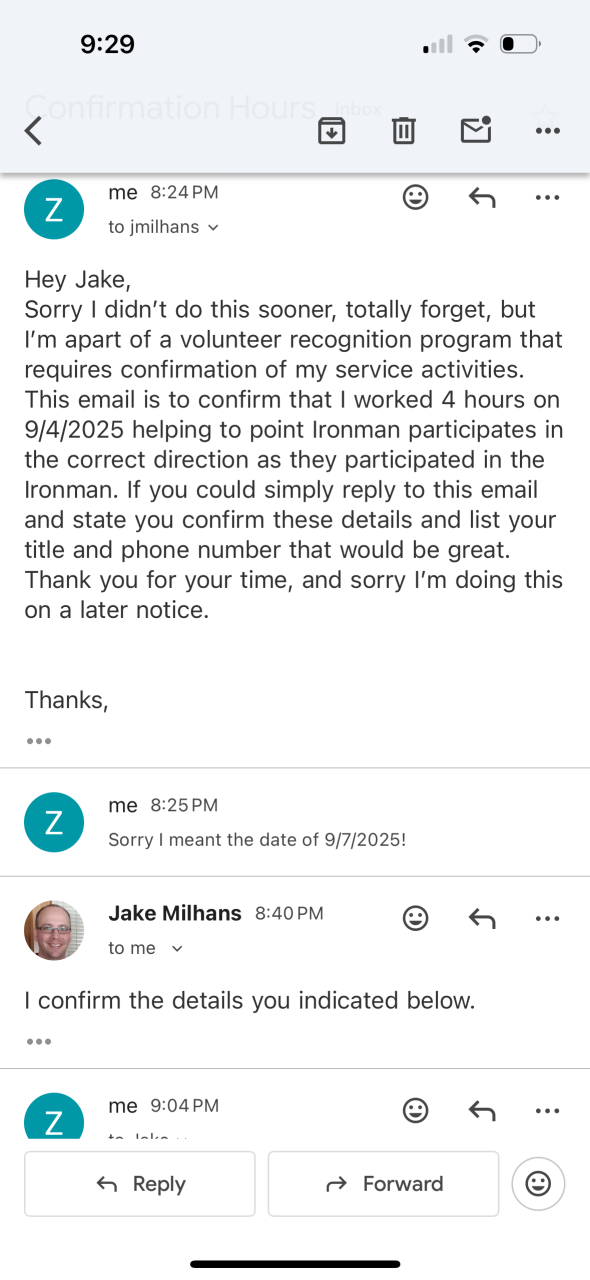The width and height of the screenshot is (590, 1280).
Task: Tap the Forward button at bottom
Action: click(383, 1184)
